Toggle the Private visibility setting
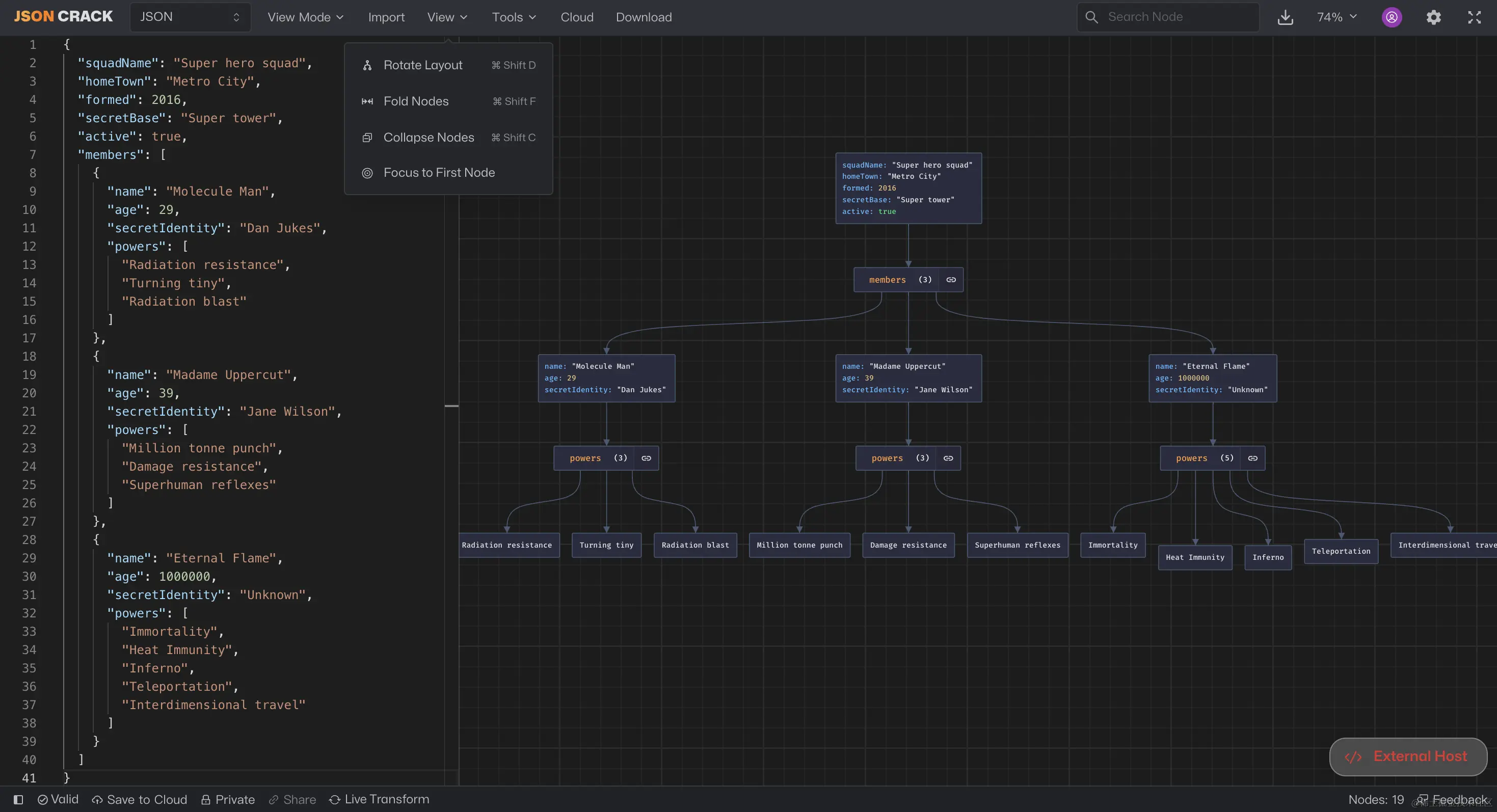The image size is (1497, 812). coord(228,800)
